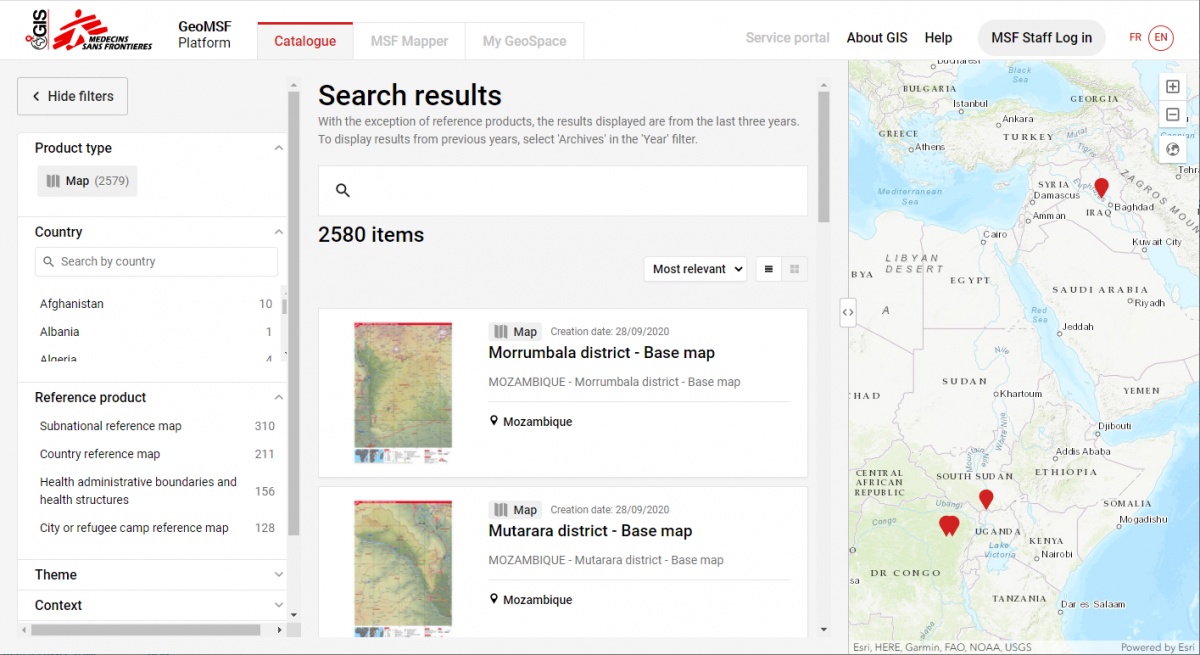The width and height of the screenshot is (1200, 655).
Task: Switch language to FR
Action: point(1135,37)
